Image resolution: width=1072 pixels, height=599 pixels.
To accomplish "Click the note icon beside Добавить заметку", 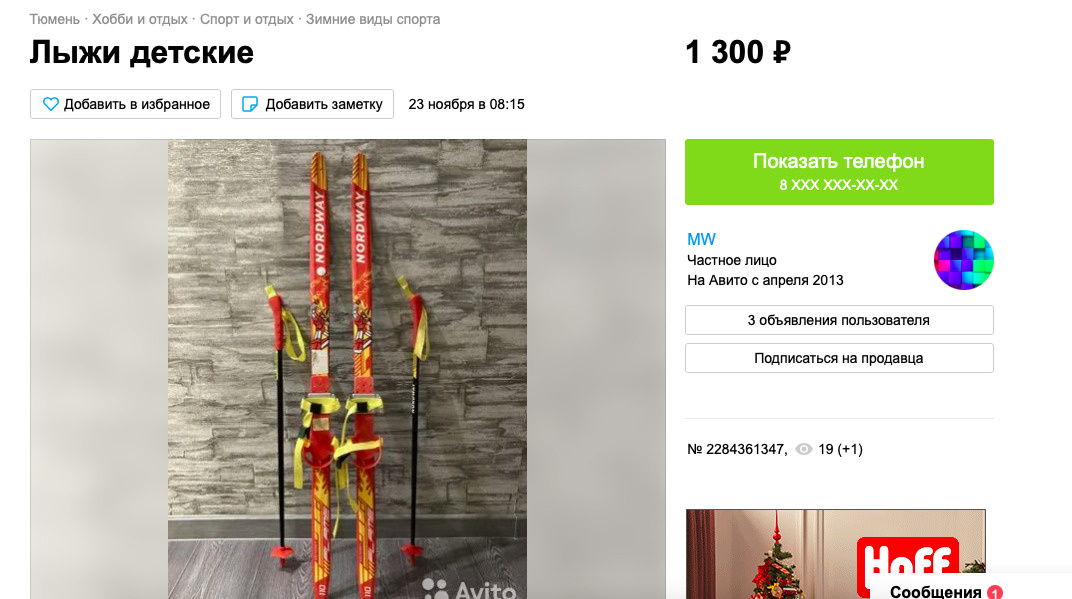I will coord(250,104).
